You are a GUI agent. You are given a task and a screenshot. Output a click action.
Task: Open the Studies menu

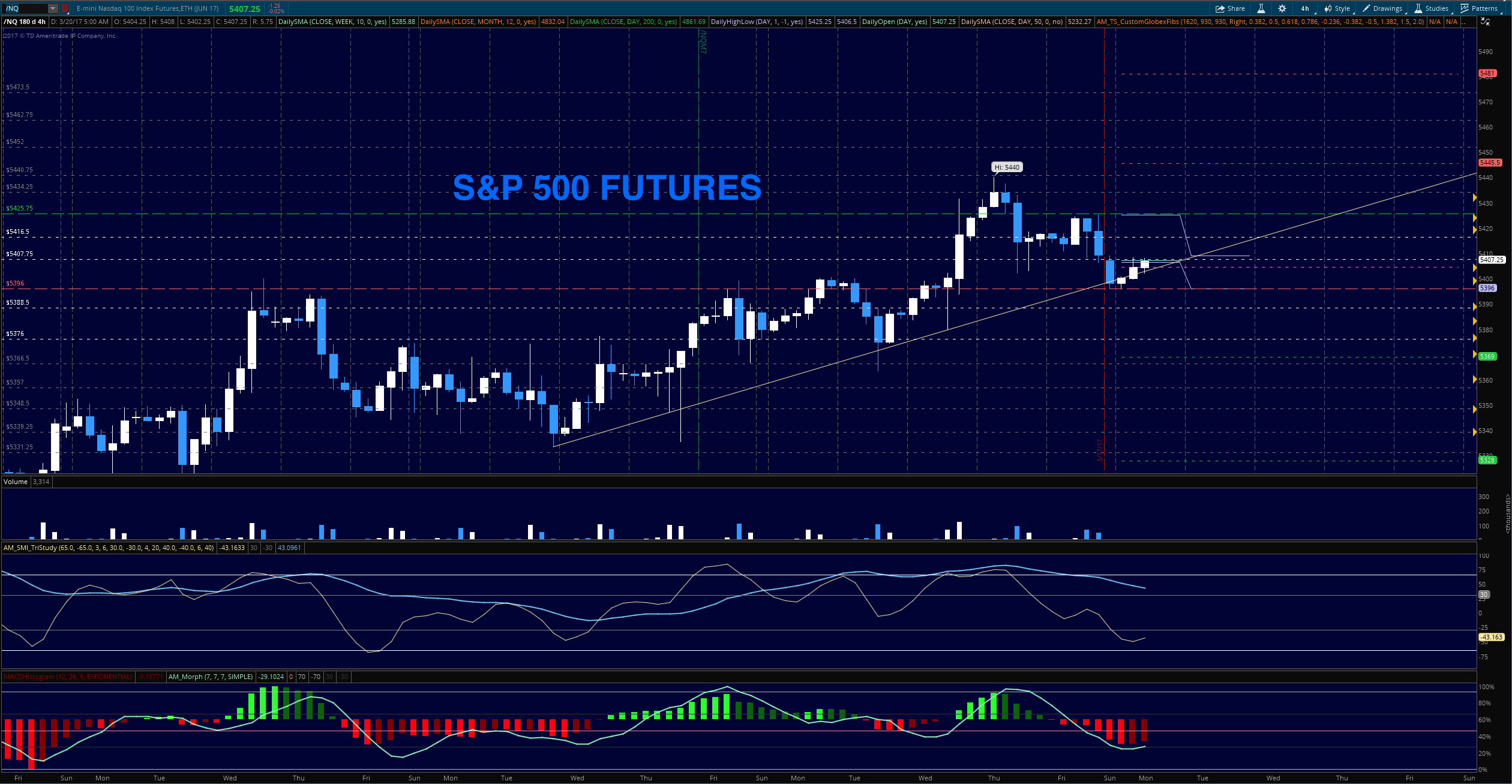(1432, 8)
